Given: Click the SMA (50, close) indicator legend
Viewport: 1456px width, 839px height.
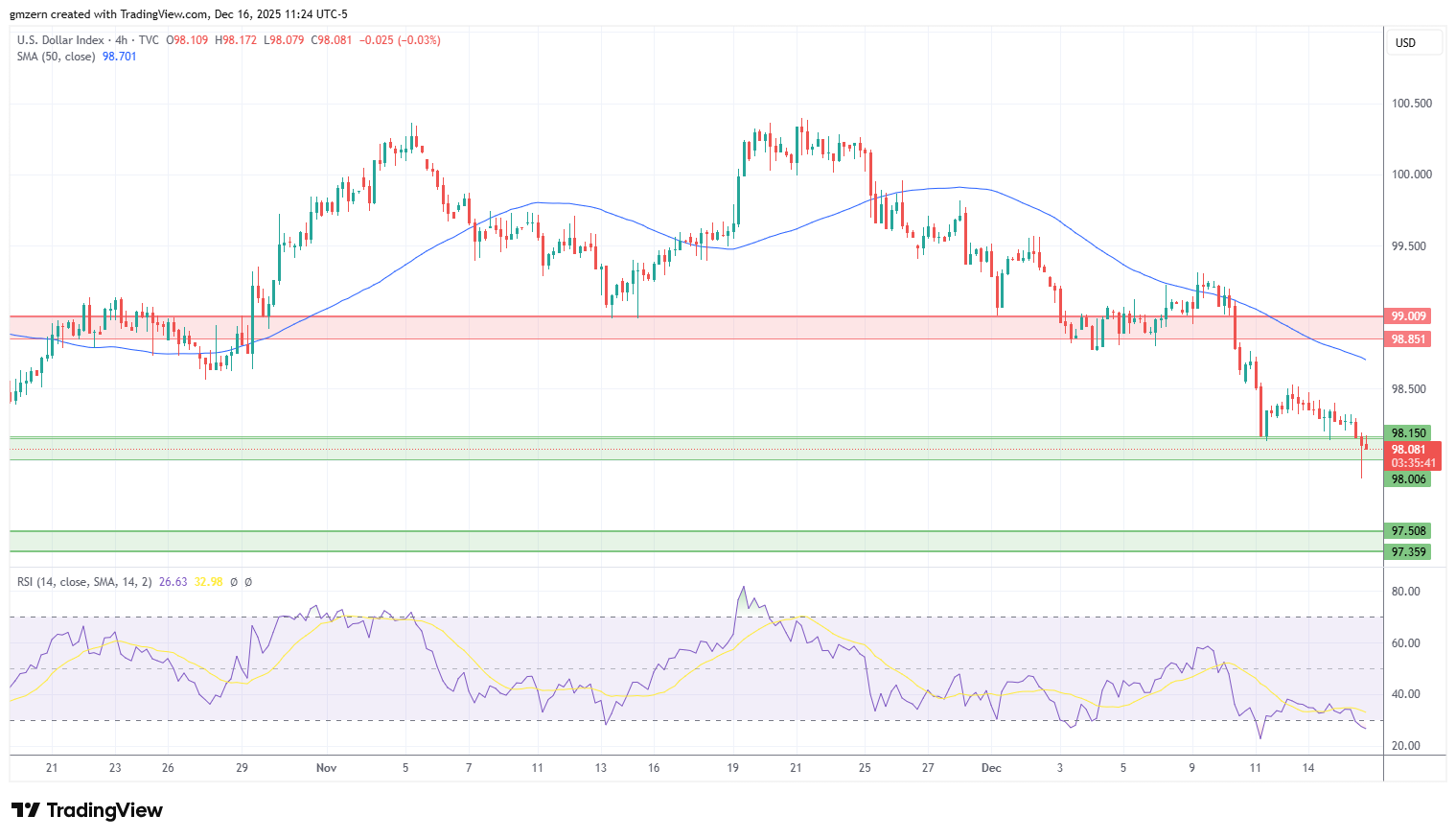Looking at the screenshot, I should 56,57.
